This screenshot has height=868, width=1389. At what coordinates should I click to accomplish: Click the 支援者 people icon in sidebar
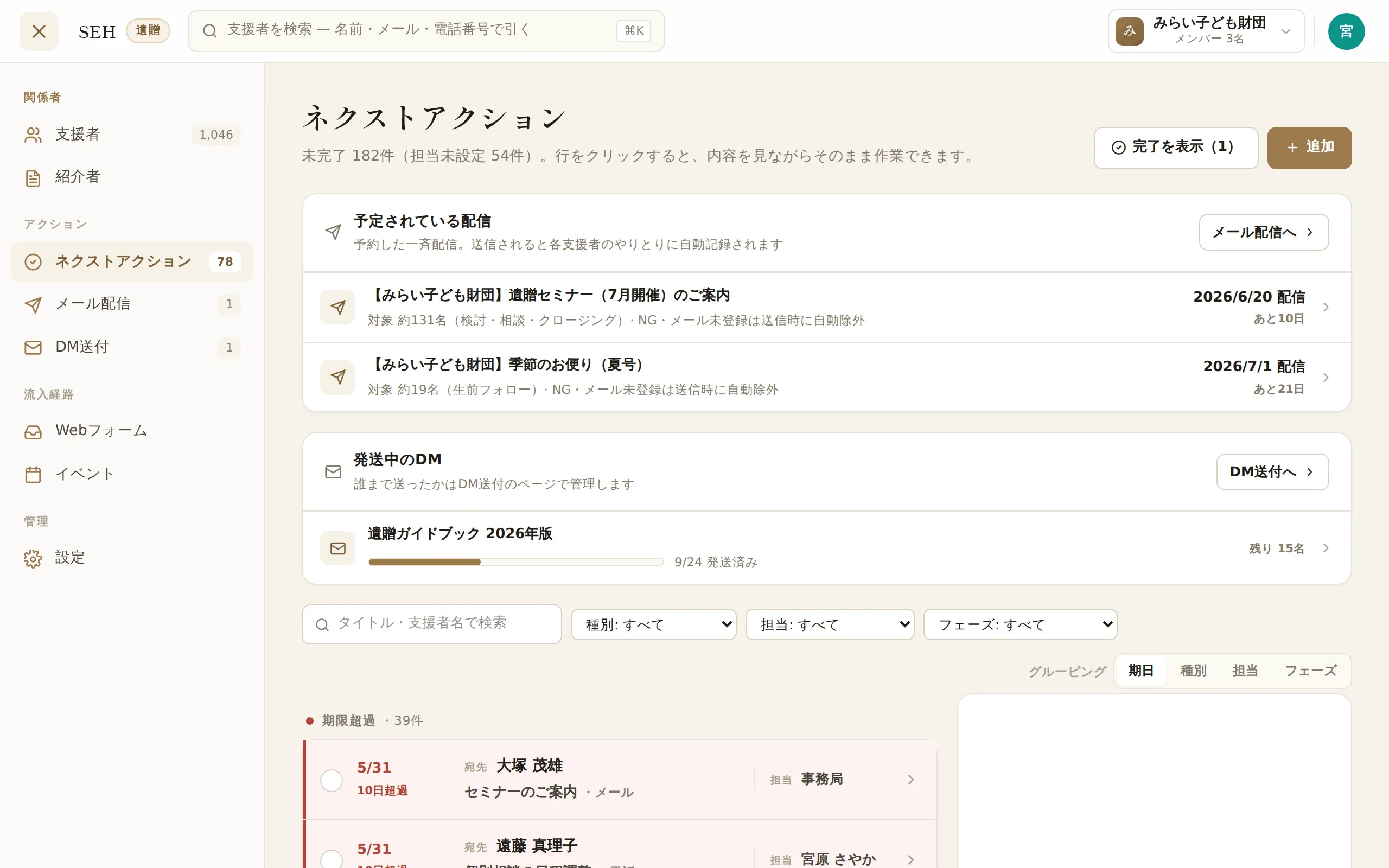pyautogui.click(x=33, y=135)
